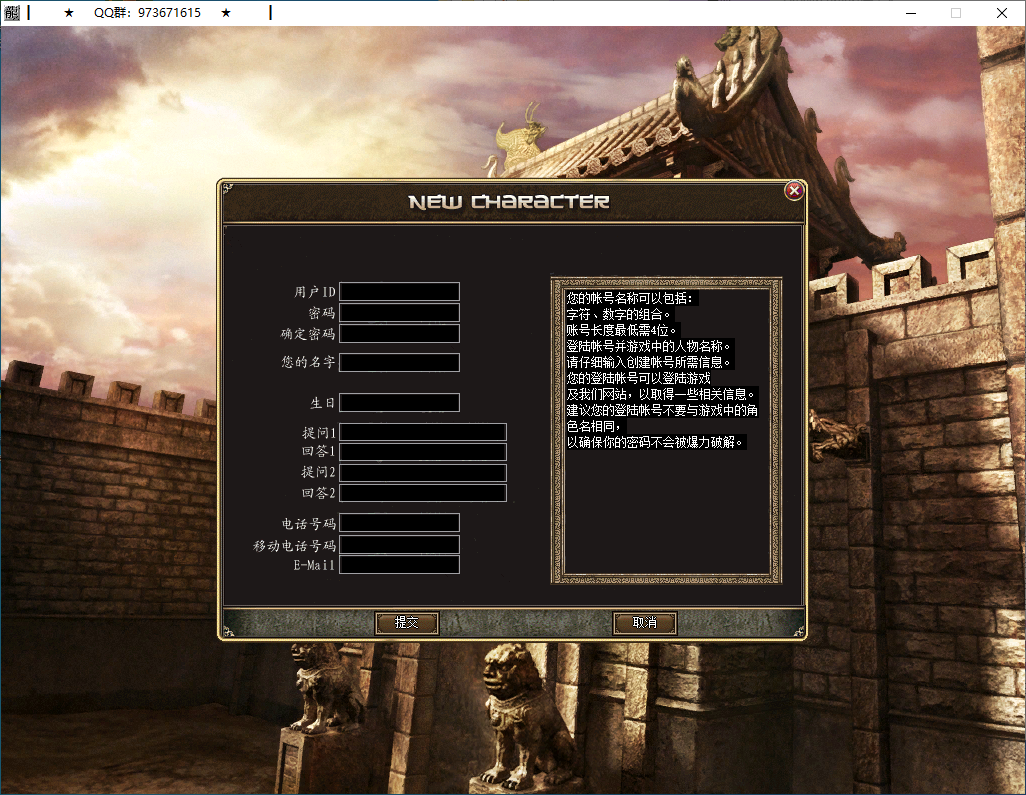The width and height of the screenshot is (1026, 795).
Task: Click the 提问1 first question field
Action: [422, 431]
